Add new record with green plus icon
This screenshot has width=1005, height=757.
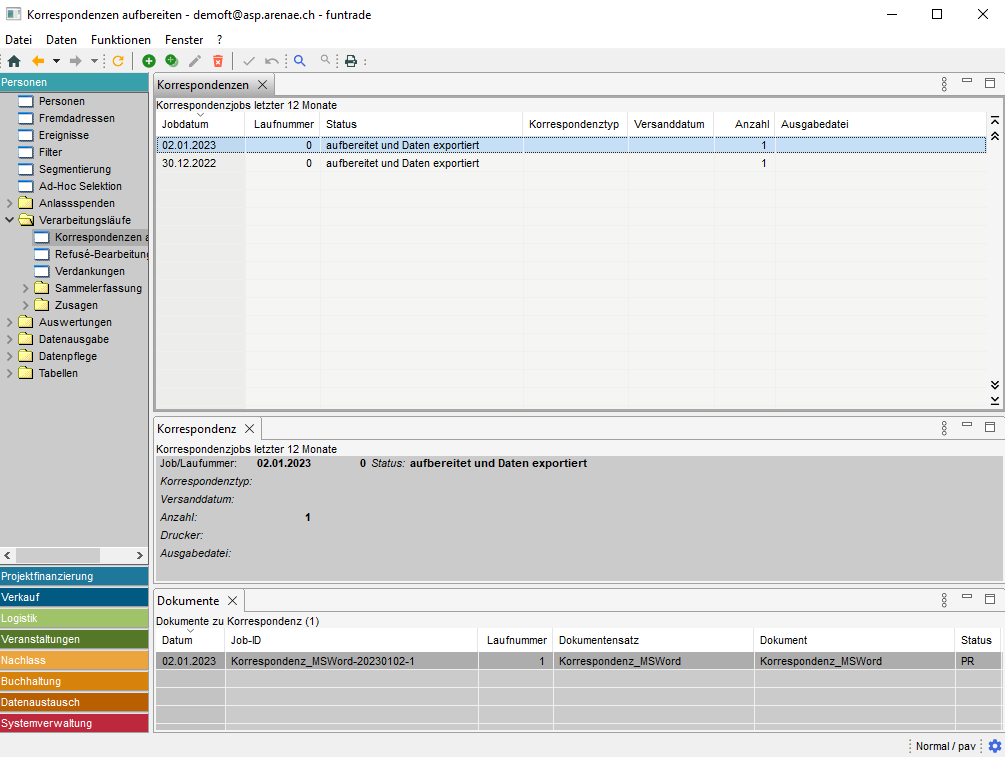149,61
